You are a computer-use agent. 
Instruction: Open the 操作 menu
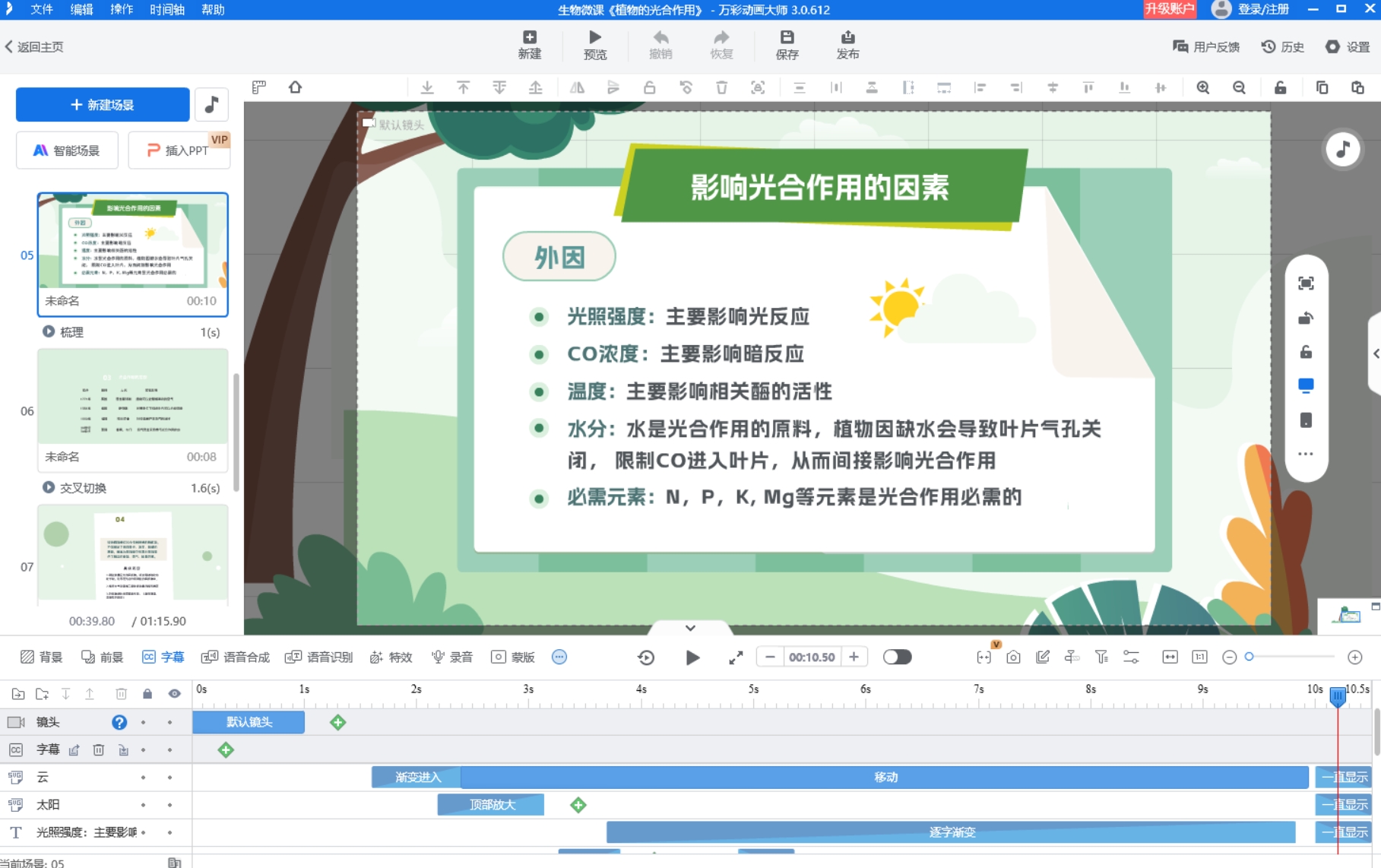pyautogui.click(x=122, y=9)
